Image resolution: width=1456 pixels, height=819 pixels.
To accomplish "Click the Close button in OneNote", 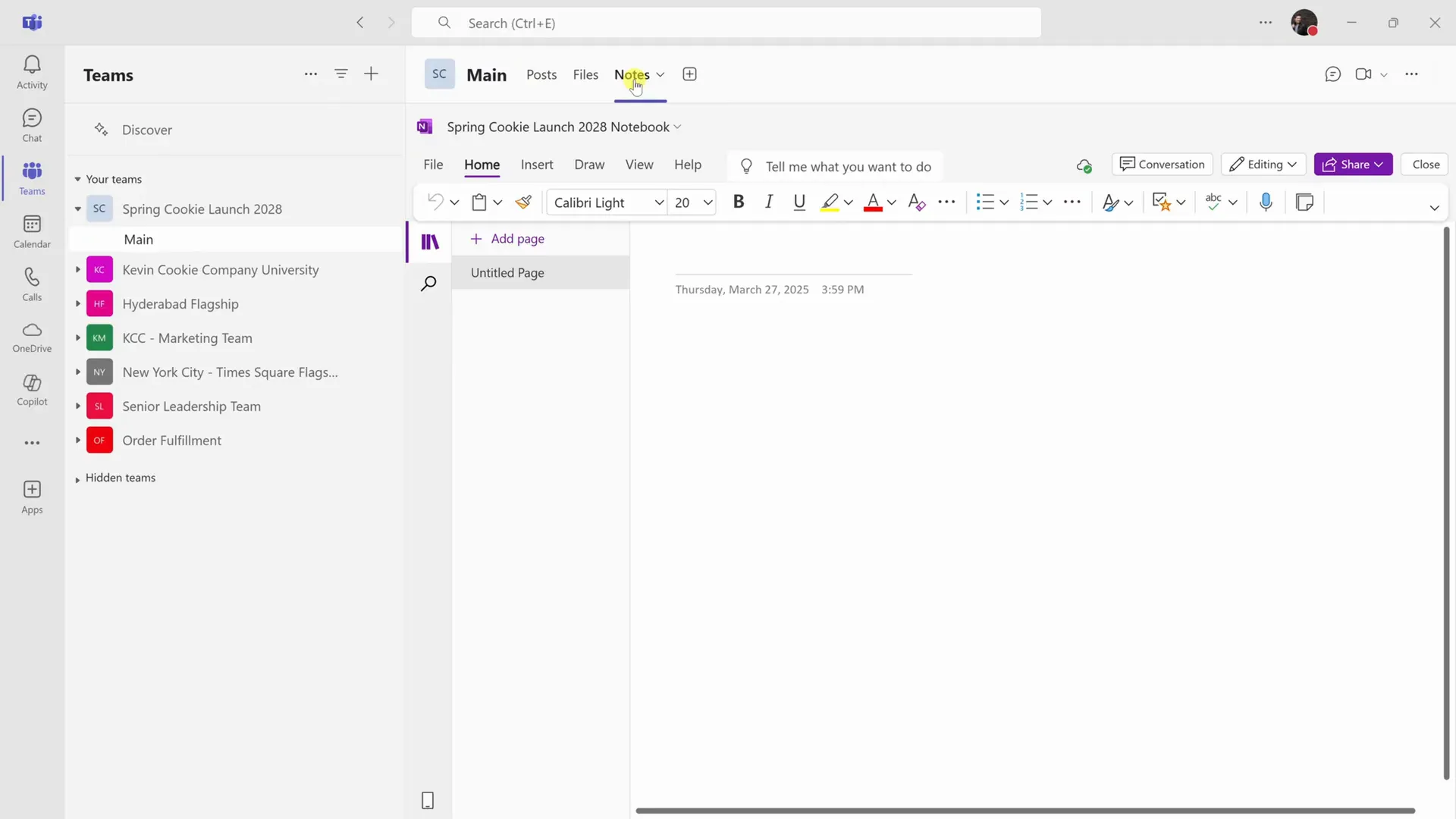I will 1426,165.
